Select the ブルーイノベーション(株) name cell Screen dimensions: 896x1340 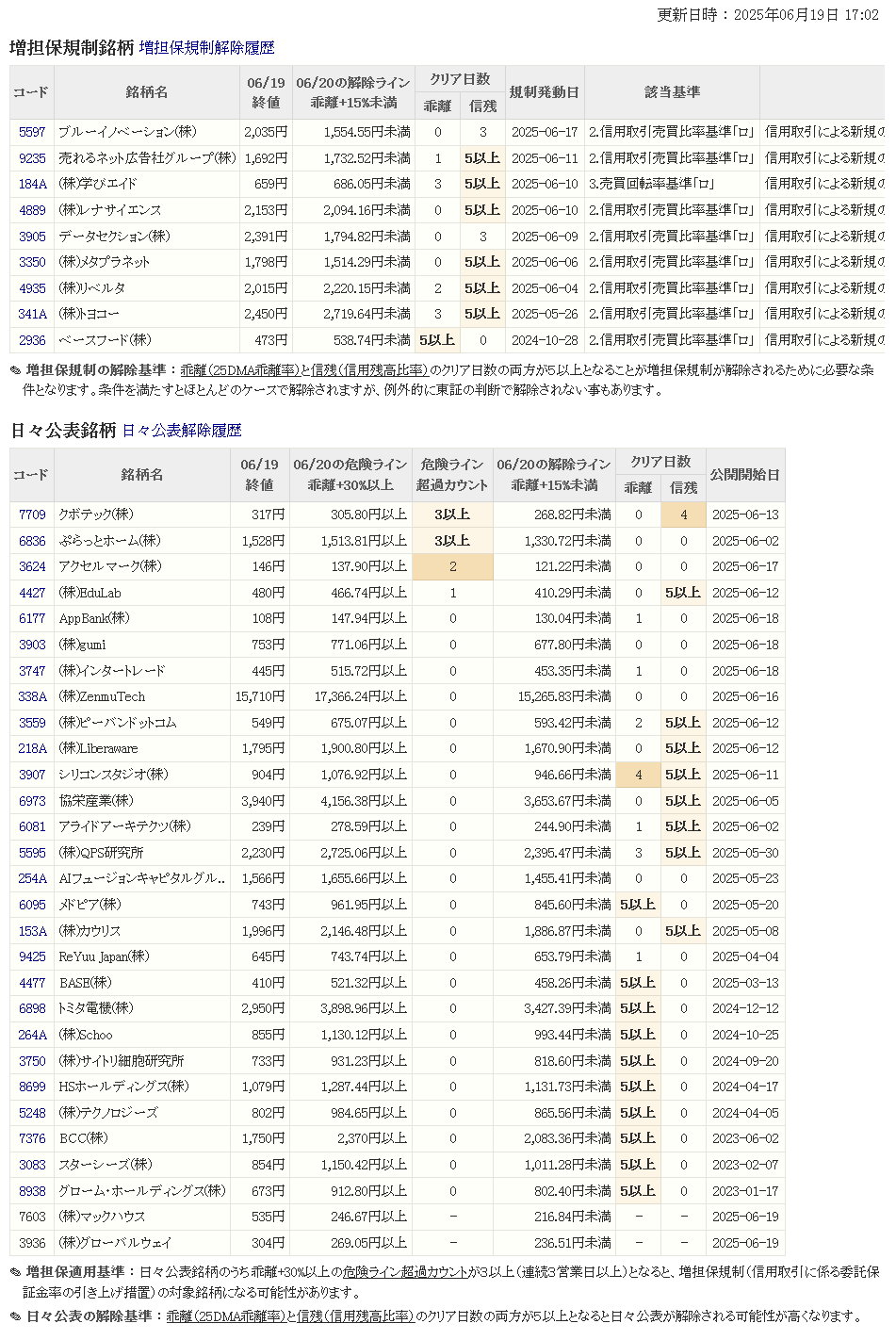tap(146, 133)
